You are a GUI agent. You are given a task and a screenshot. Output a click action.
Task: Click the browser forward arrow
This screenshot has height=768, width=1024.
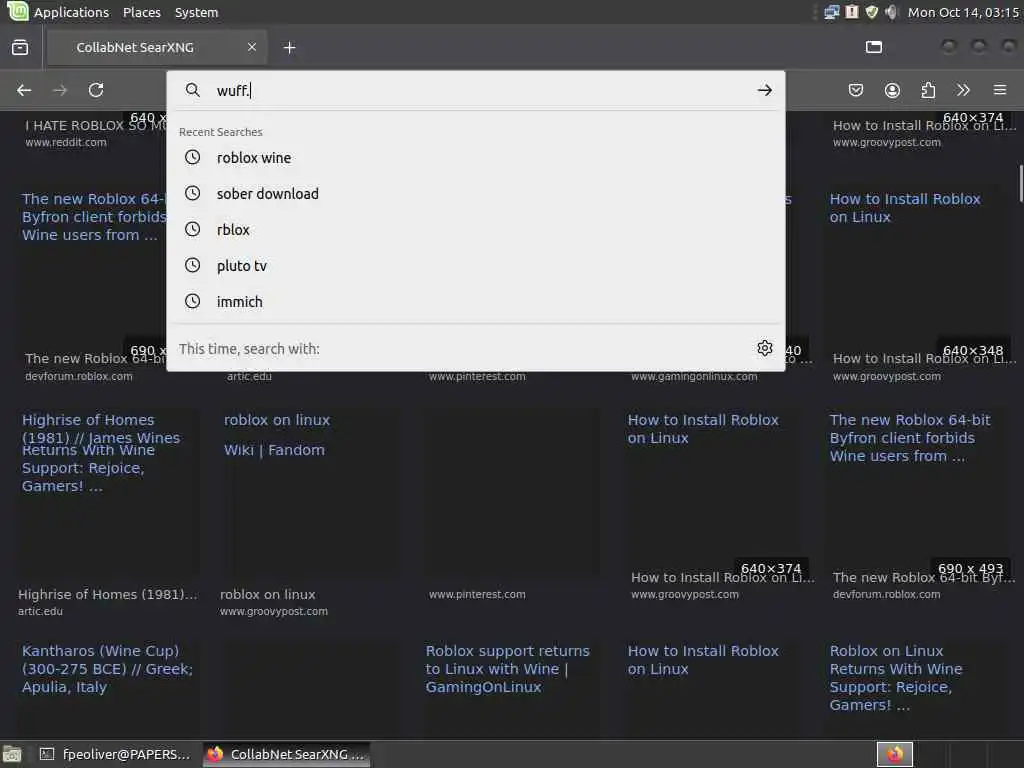click(60, 90)
